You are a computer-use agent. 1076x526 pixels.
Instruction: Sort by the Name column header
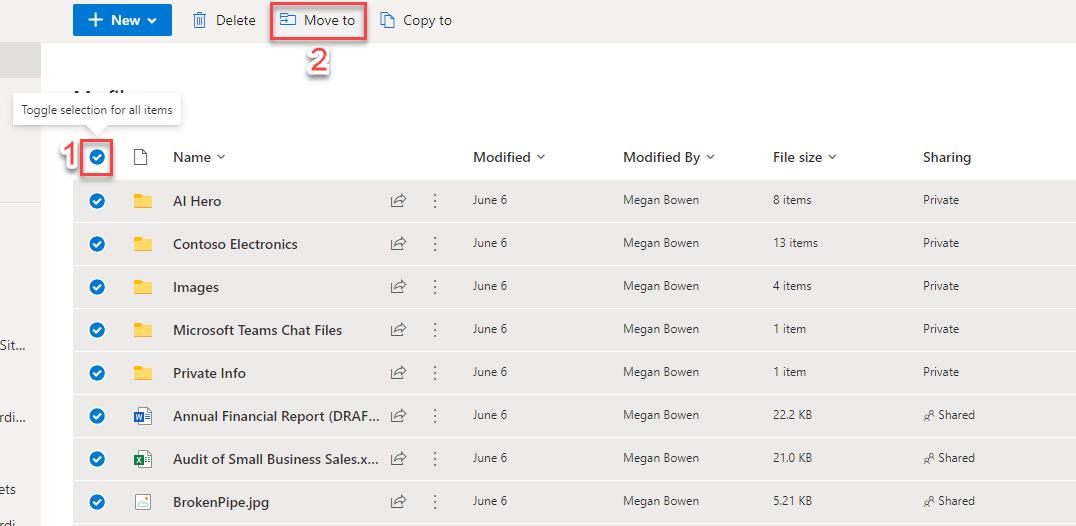[199, 157]
